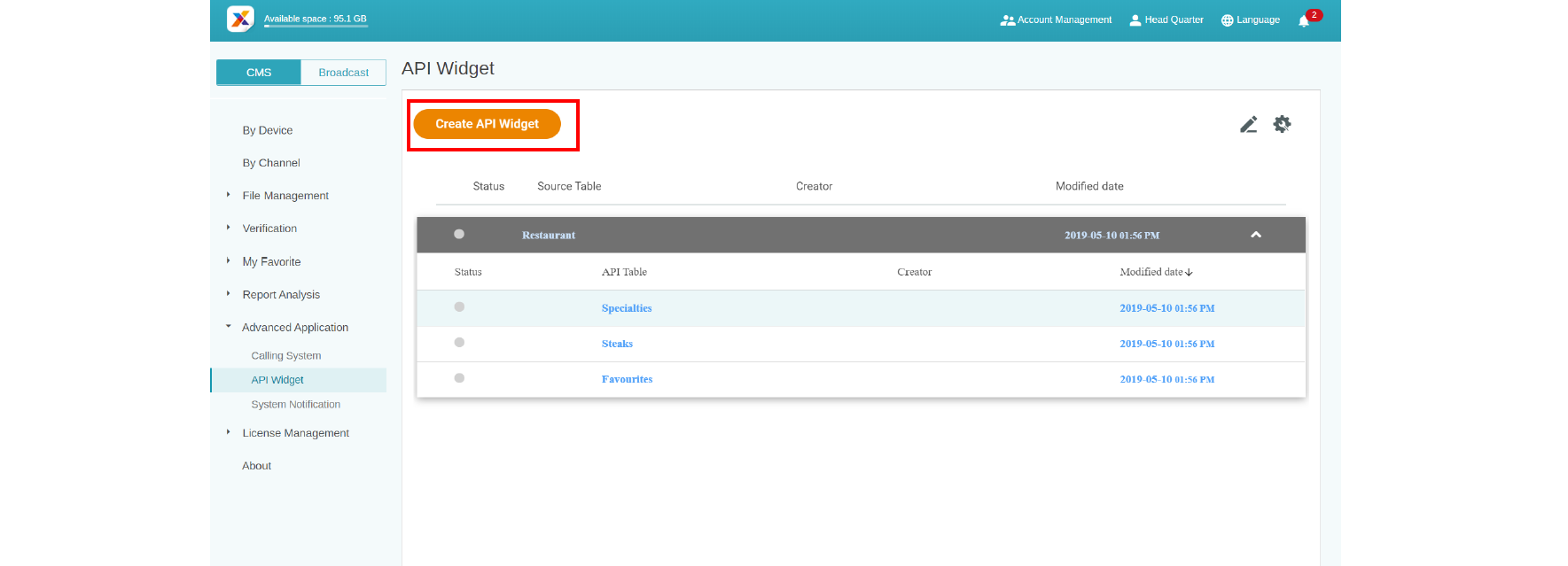
Task: Collapse the Restaurant row chevron
Action: tap(1255, 235)
